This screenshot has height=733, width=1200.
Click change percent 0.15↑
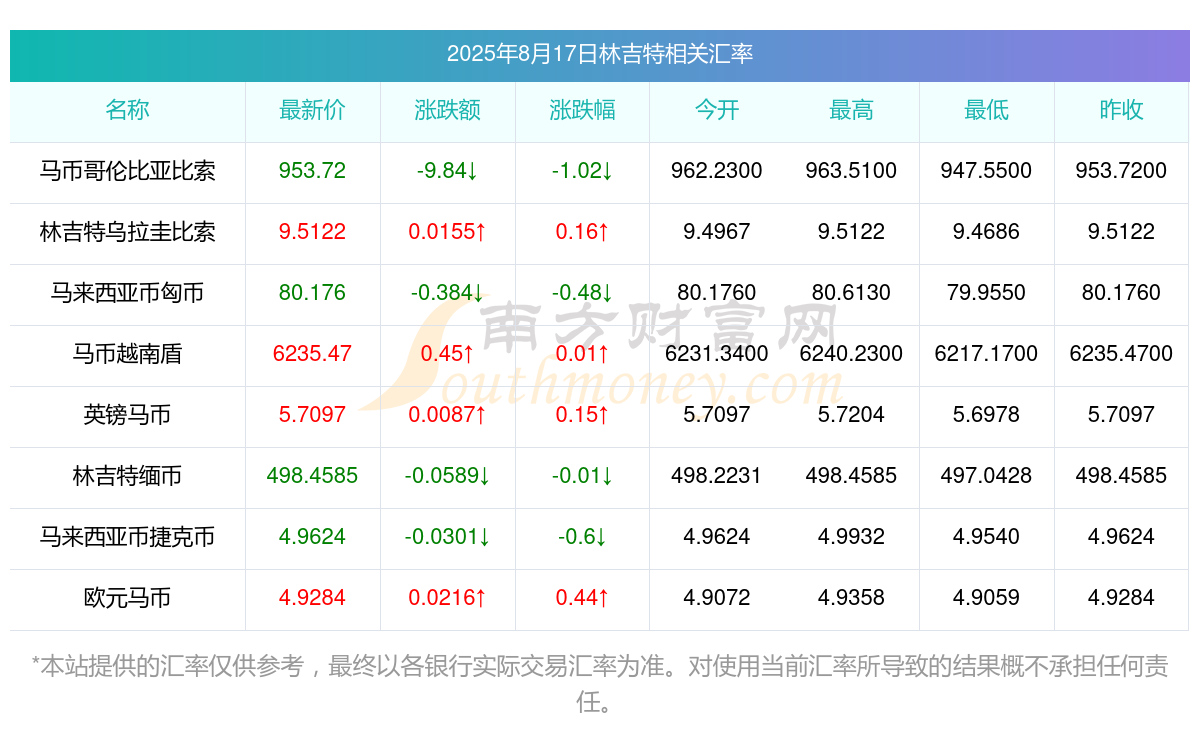[582, 415]
